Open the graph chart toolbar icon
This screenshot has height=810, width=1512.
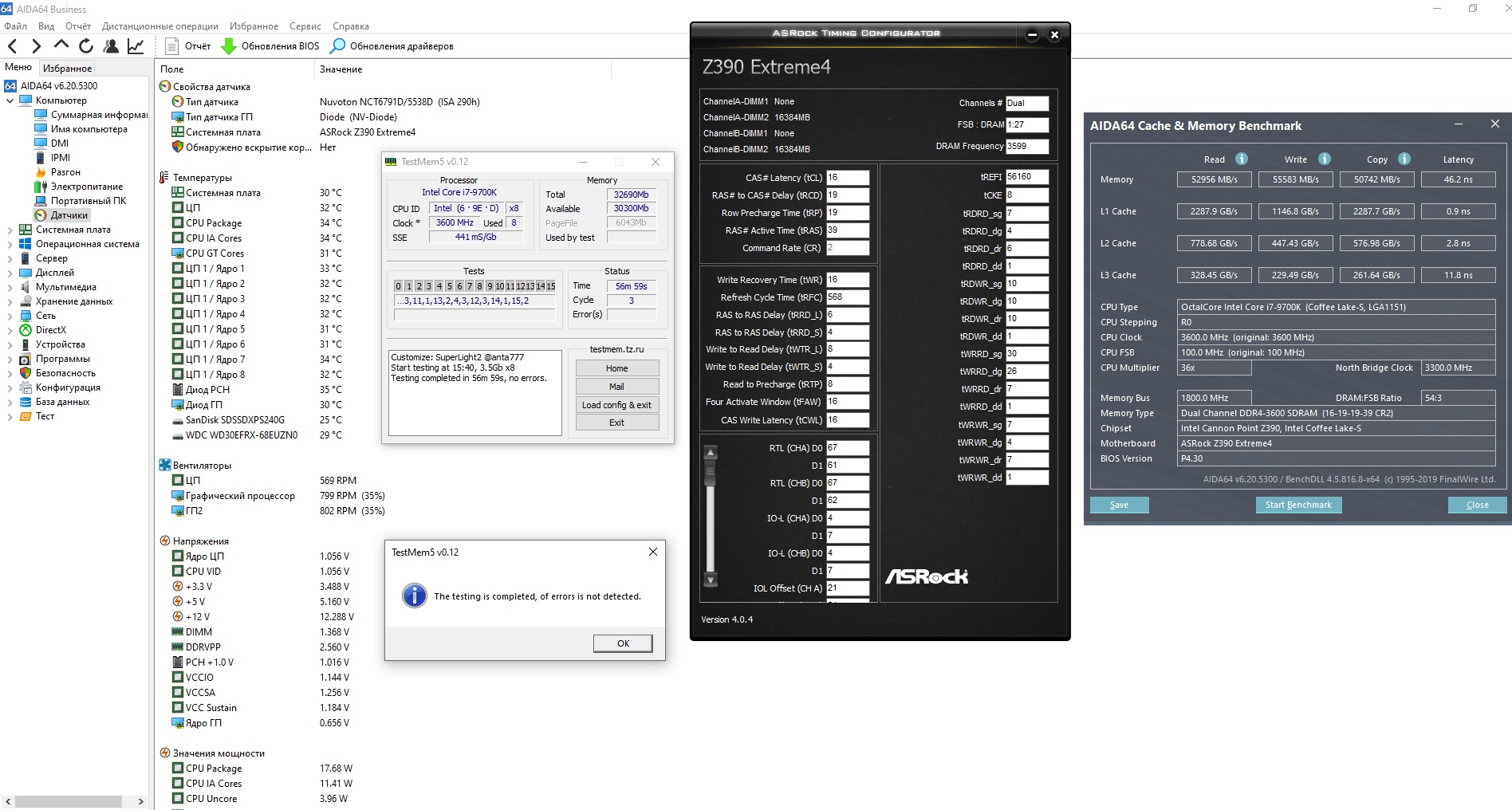click(136, 46)
